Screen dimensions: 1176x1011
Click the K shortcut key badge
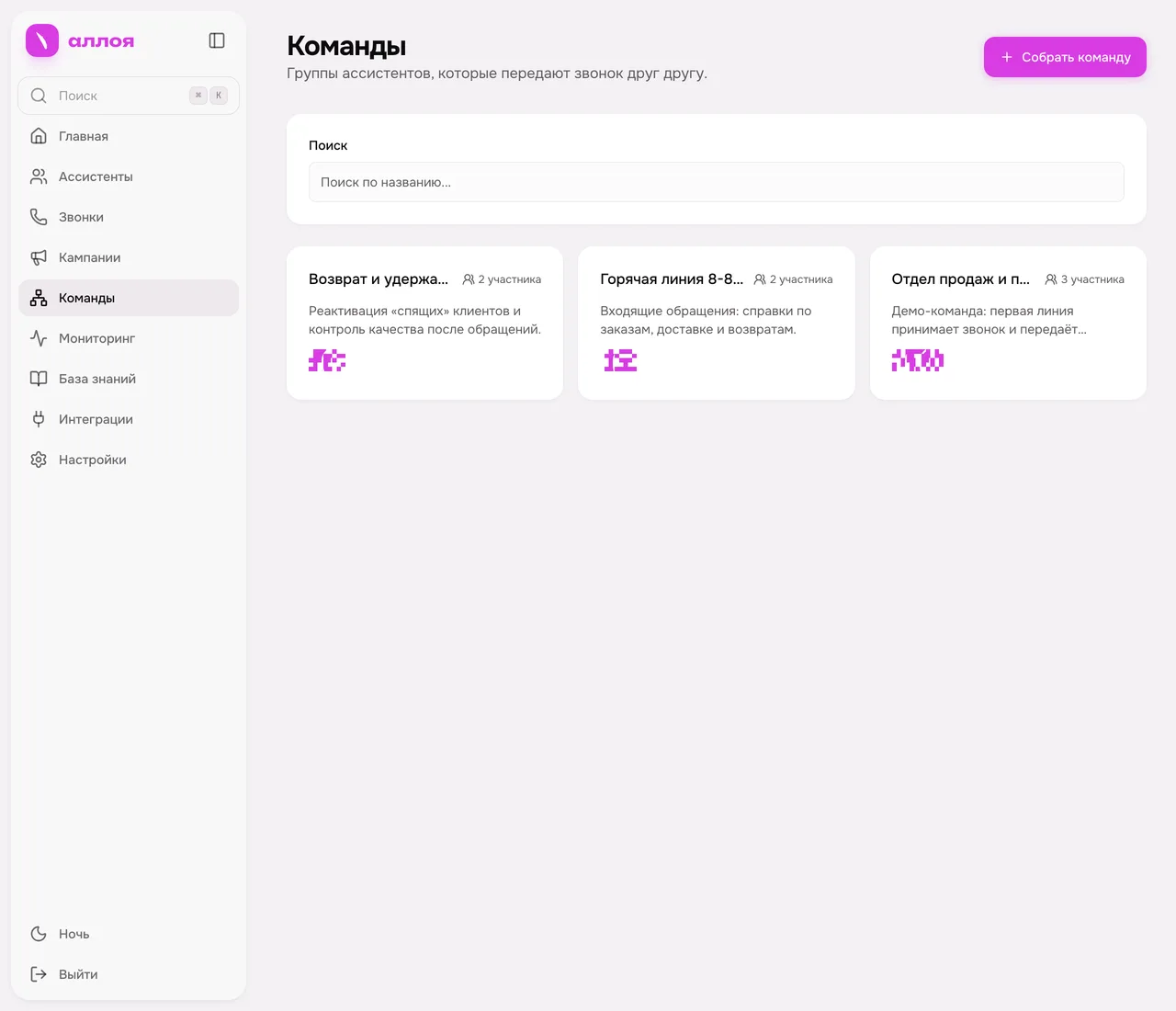coord(219,96)
